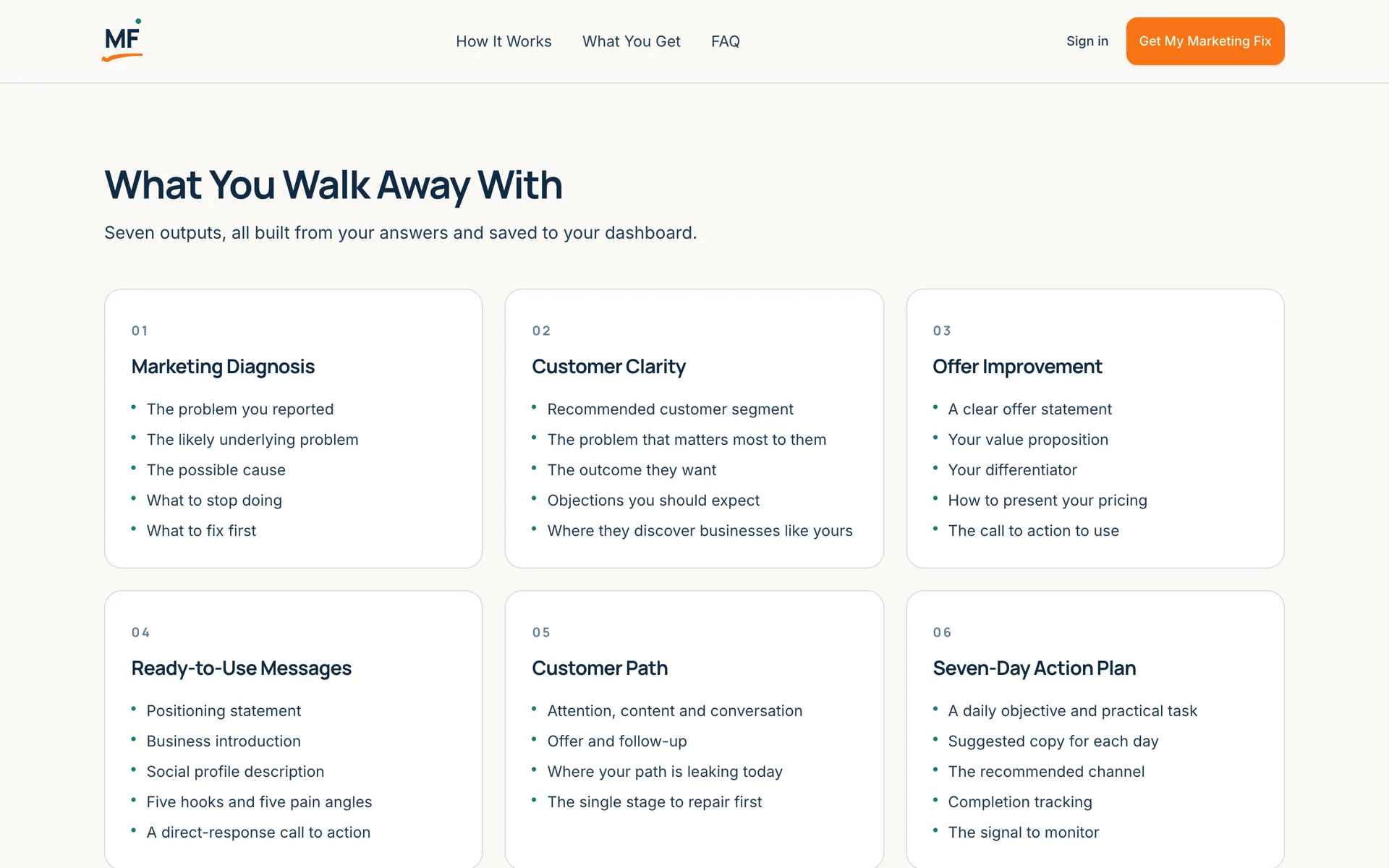Image resolution: width=1389 pixels, height=868 pixels.
Task: Click 'Where they discover businesses like yours'
Action: coord(700,531)
